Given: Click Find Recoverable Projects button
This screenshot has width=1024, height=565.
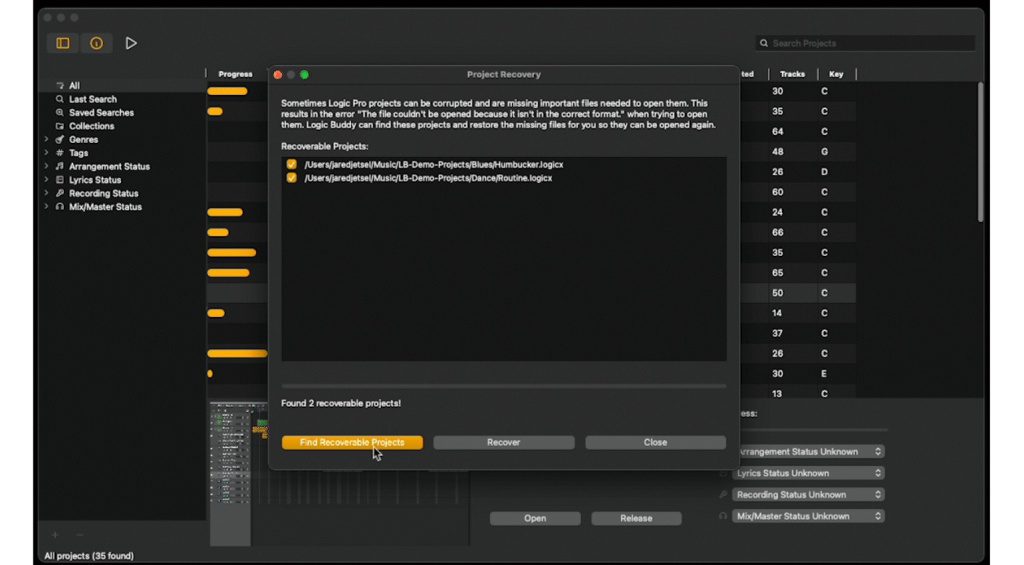Looking at the screenshot, I should point(352,442).
